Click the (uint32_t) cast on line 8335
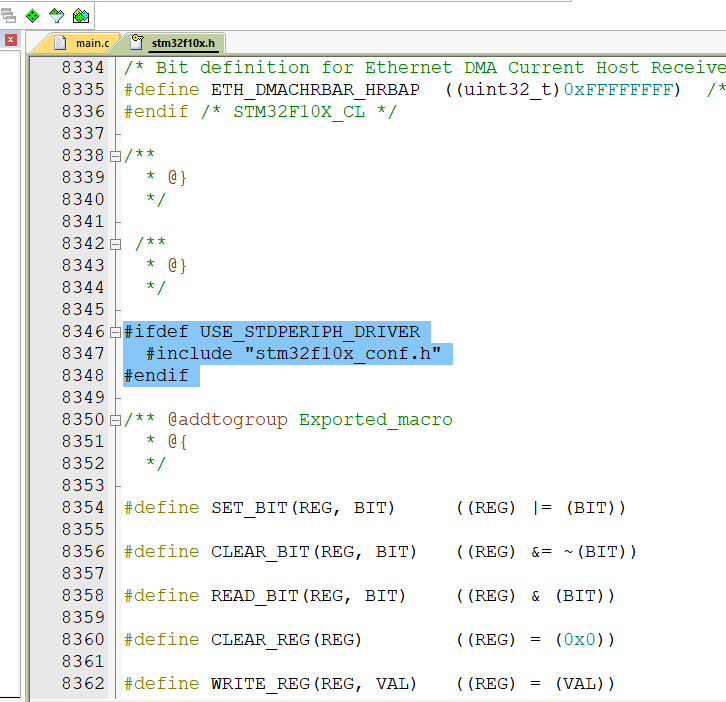Viewport: 726px width, 702px height. [x=508, y=90]
